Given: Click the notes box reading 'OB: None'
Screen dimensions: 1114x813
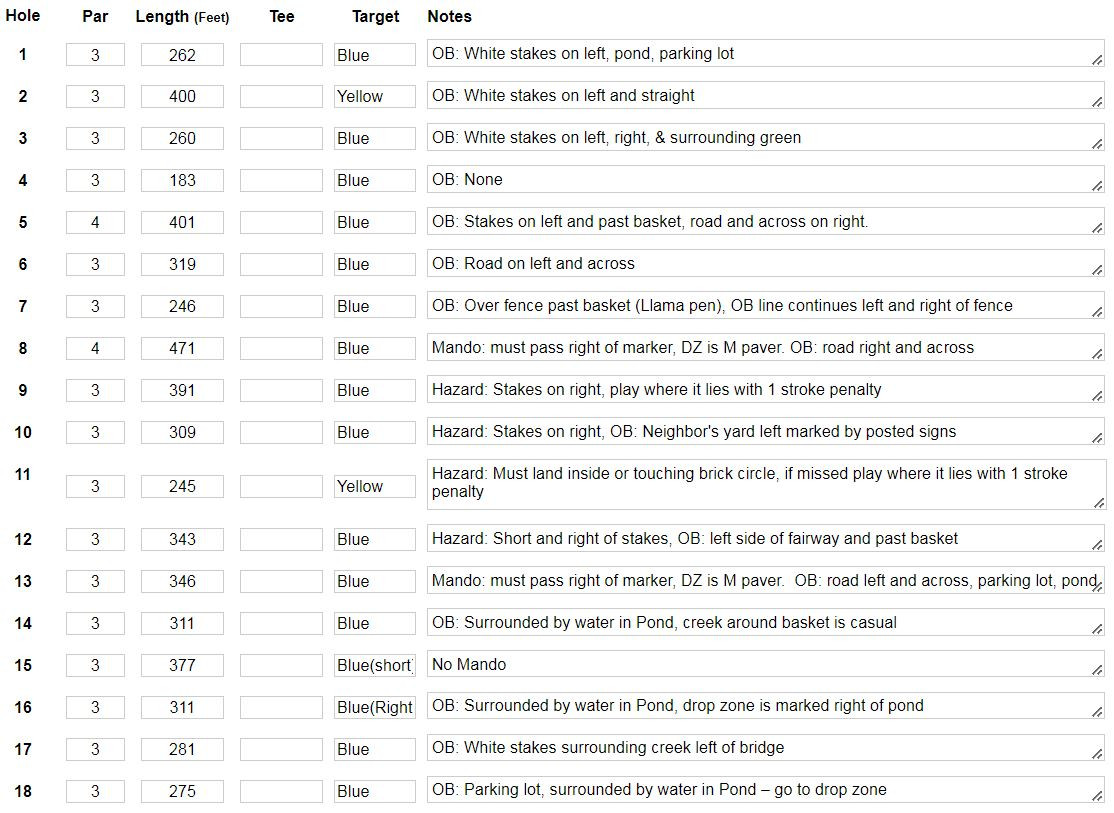Looking at the screenshot, I should (x=766, y=180).
